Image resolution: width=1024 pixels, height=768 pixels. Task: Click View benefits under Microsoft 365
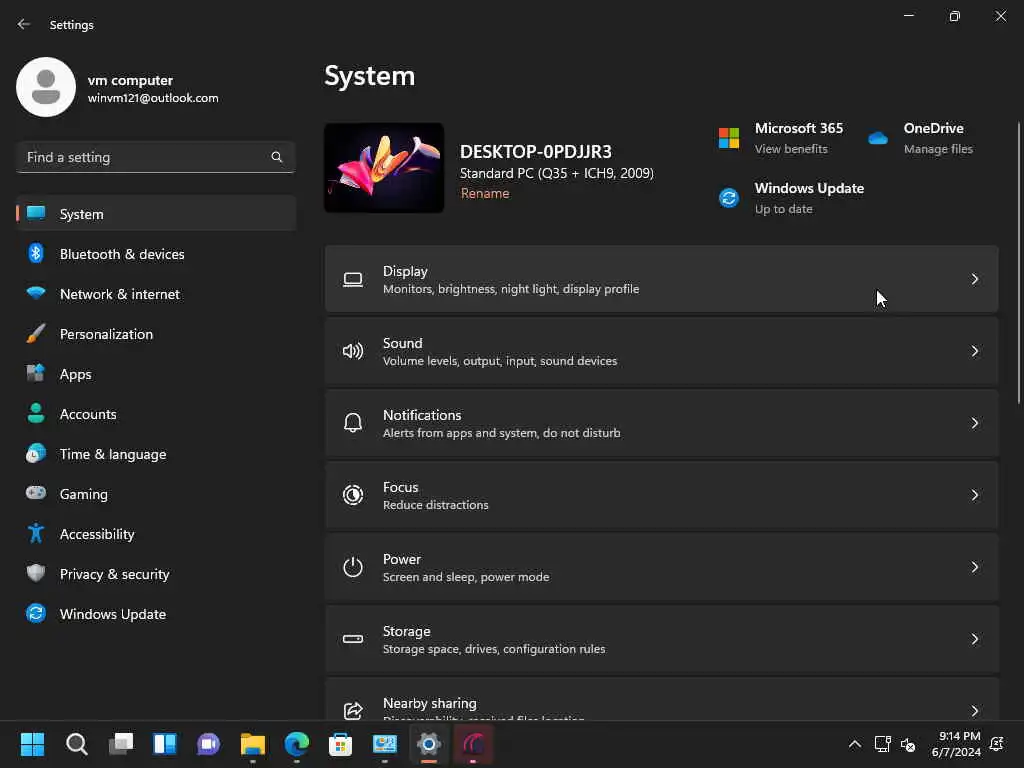pyautogui.click(x=791, y=149)
